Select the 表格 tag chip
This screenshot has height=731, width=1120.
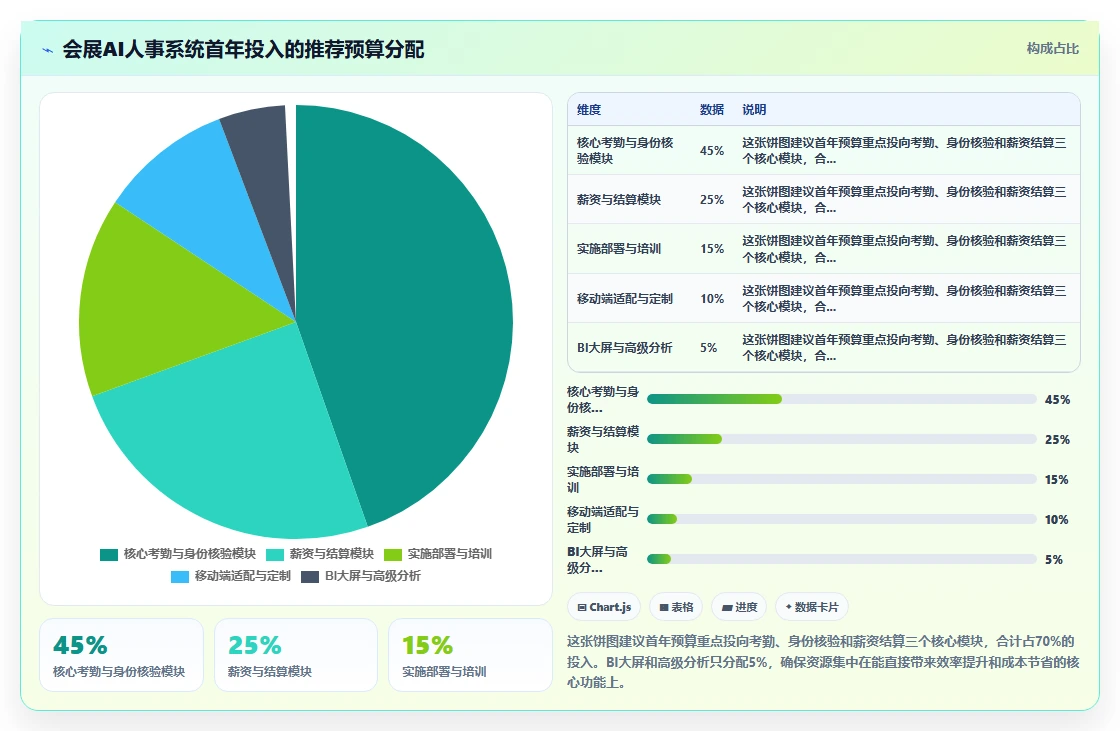click(676, 607)
